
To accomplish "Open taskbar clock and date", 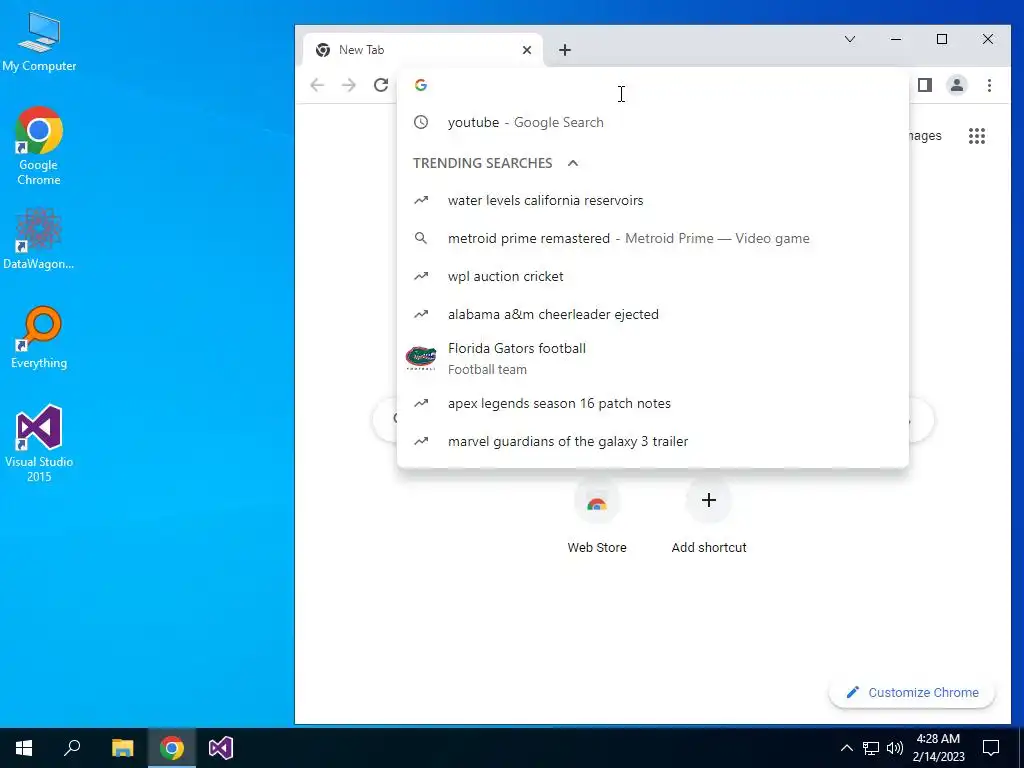I will 938,748.
